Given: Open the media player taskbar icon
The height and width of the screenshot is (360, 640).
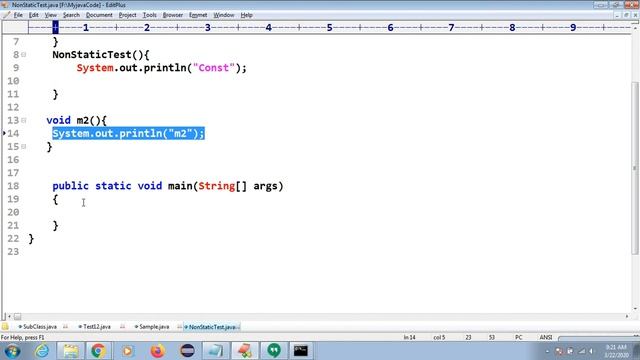Looking at the screenshot, I should pyautogui.click(x=128, y=351).
